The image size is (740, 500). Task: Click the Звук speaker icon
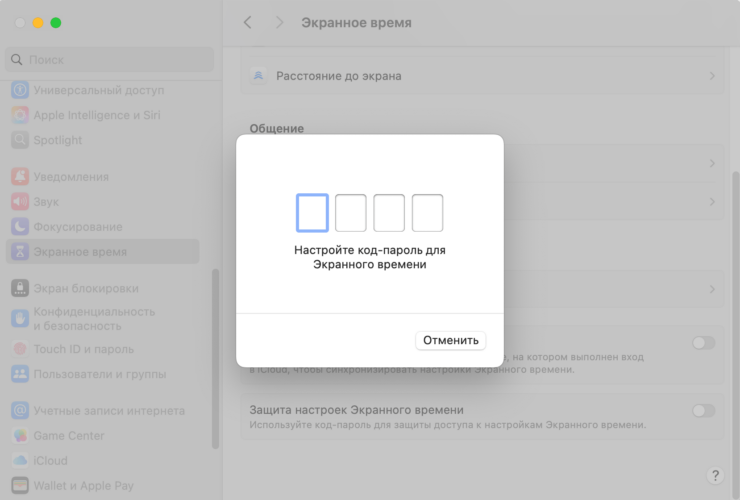pyautogui.click(x=20, y=202)
